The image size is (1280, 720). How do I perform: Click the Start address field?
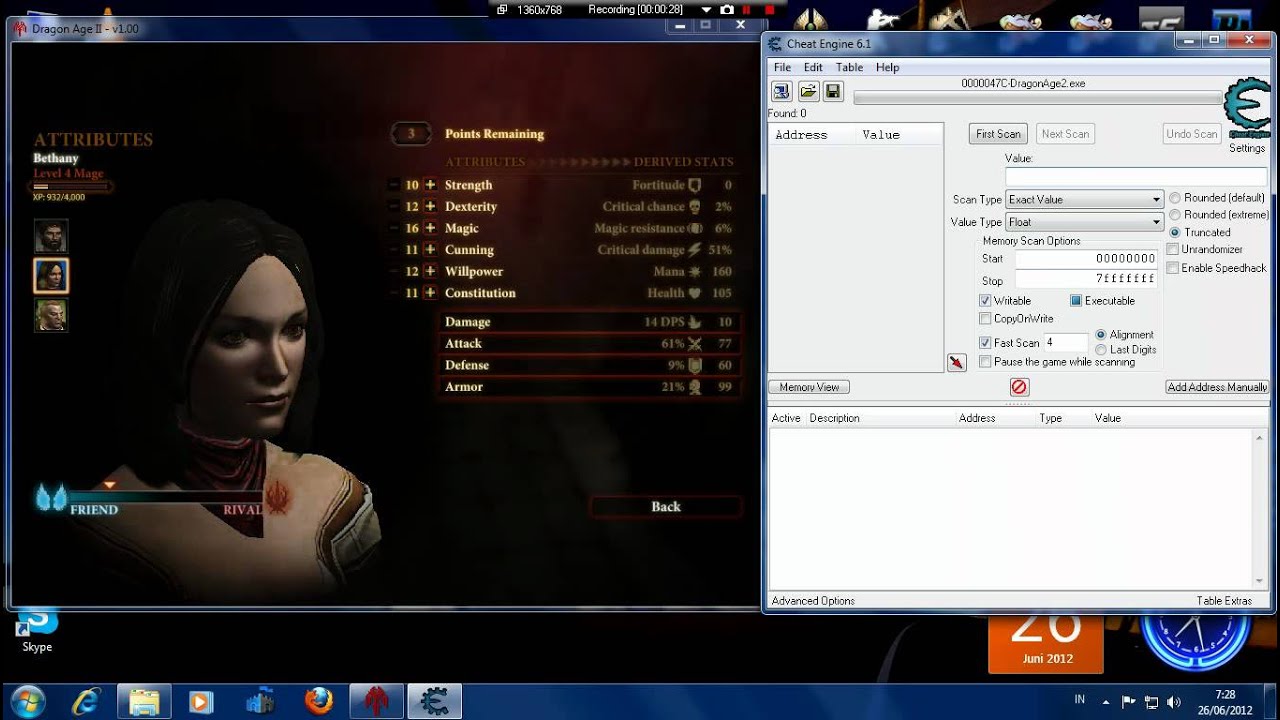[1086, 259]
